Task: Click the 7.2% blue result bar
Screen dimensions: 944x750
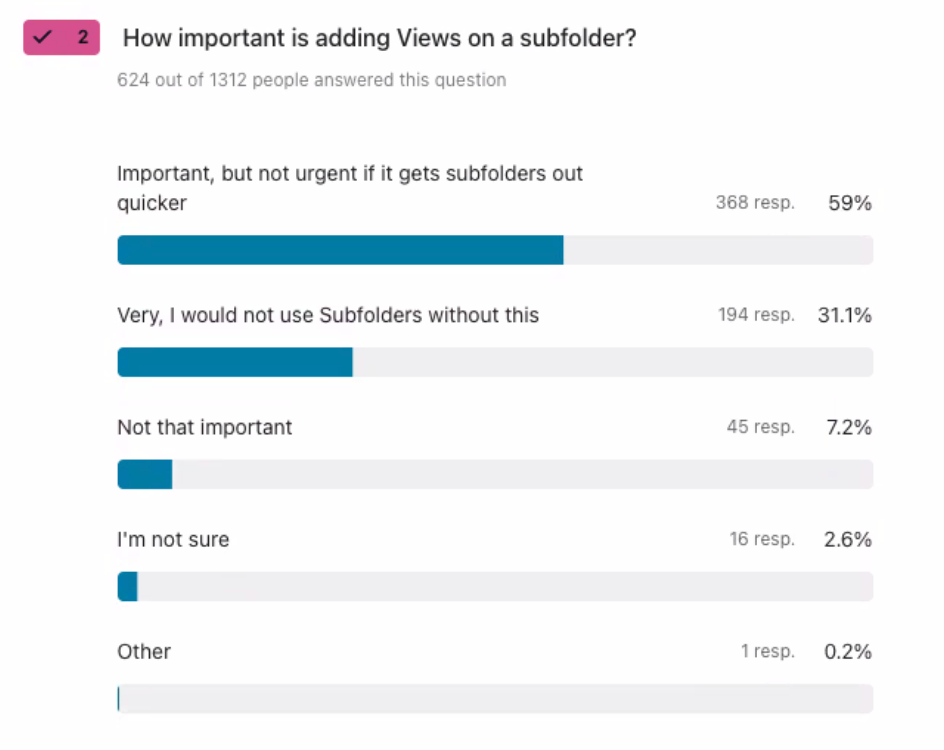Action: [144, 474]
